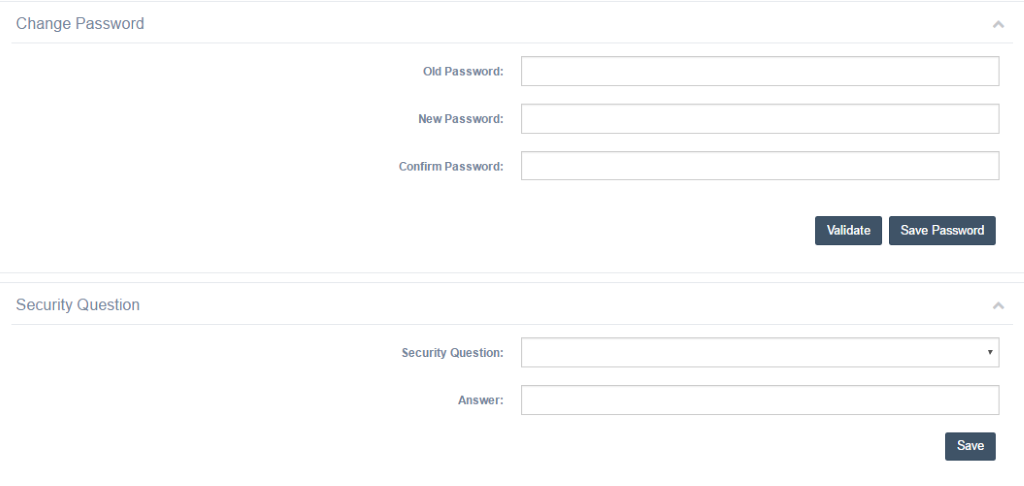Screen dimensions: 1024x486
Task: Select the Confirm Password input box
Action: [x=760, y=166]
